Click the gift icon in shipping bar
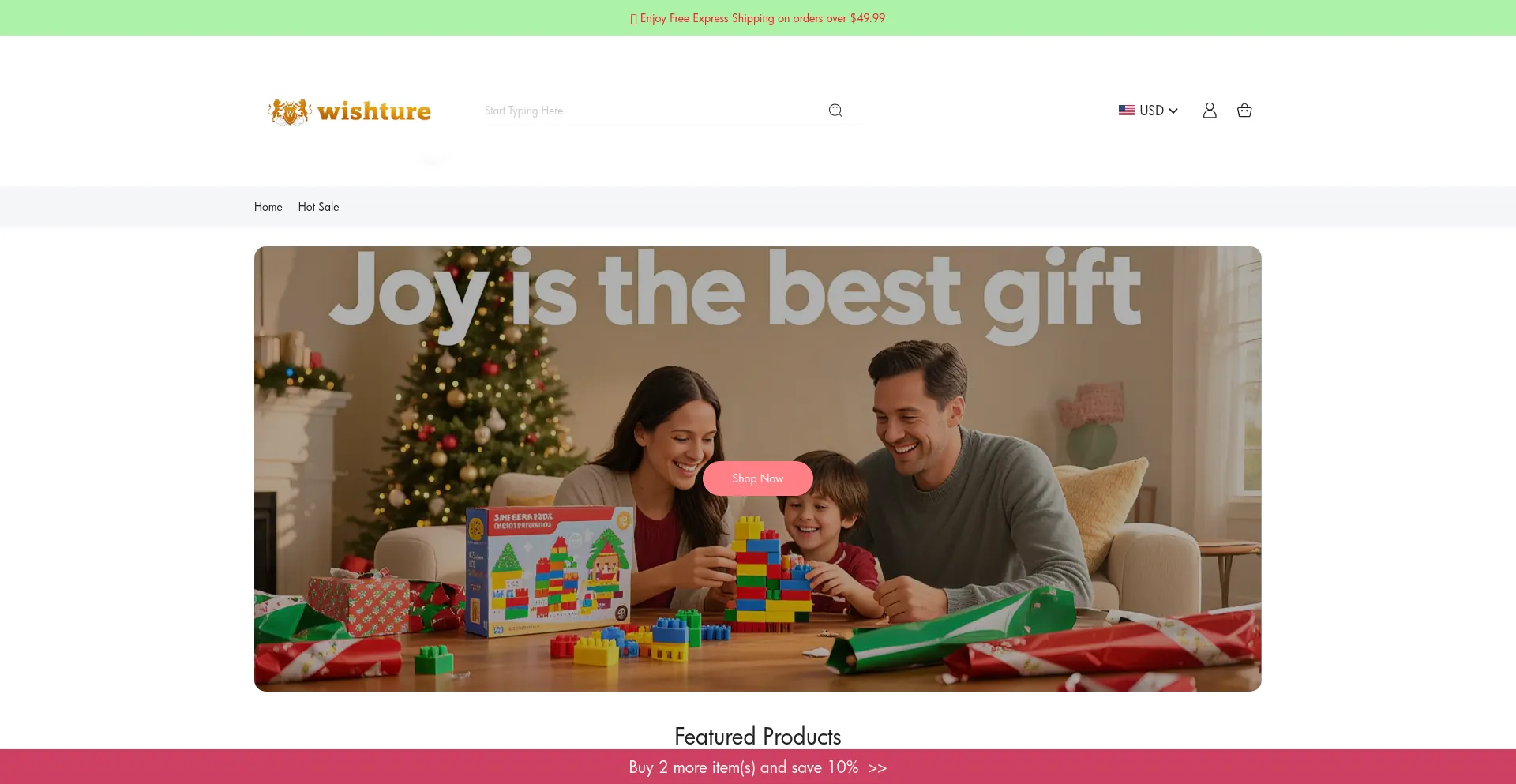Screen dimensions: 1516x784 pos(633,18)
